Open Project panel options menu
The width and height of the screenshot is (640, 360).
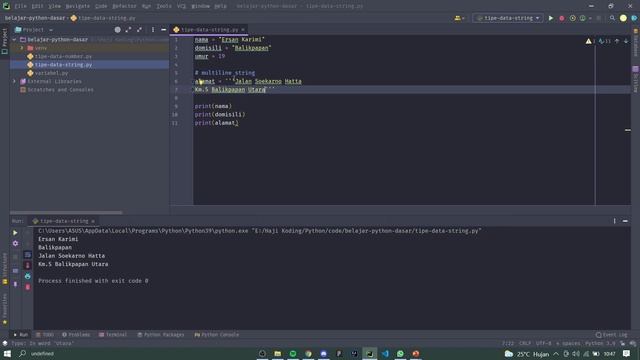click(x=153, y=30)
